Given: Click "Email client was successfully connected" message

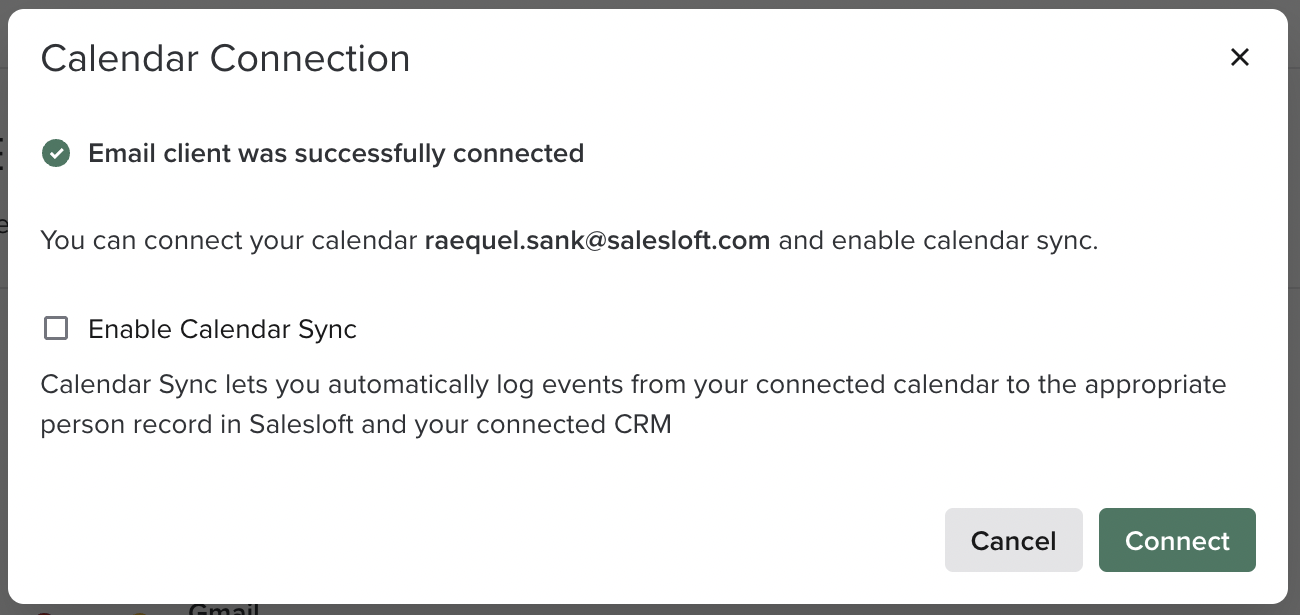Looking at the screenshot, I should 336,153.
